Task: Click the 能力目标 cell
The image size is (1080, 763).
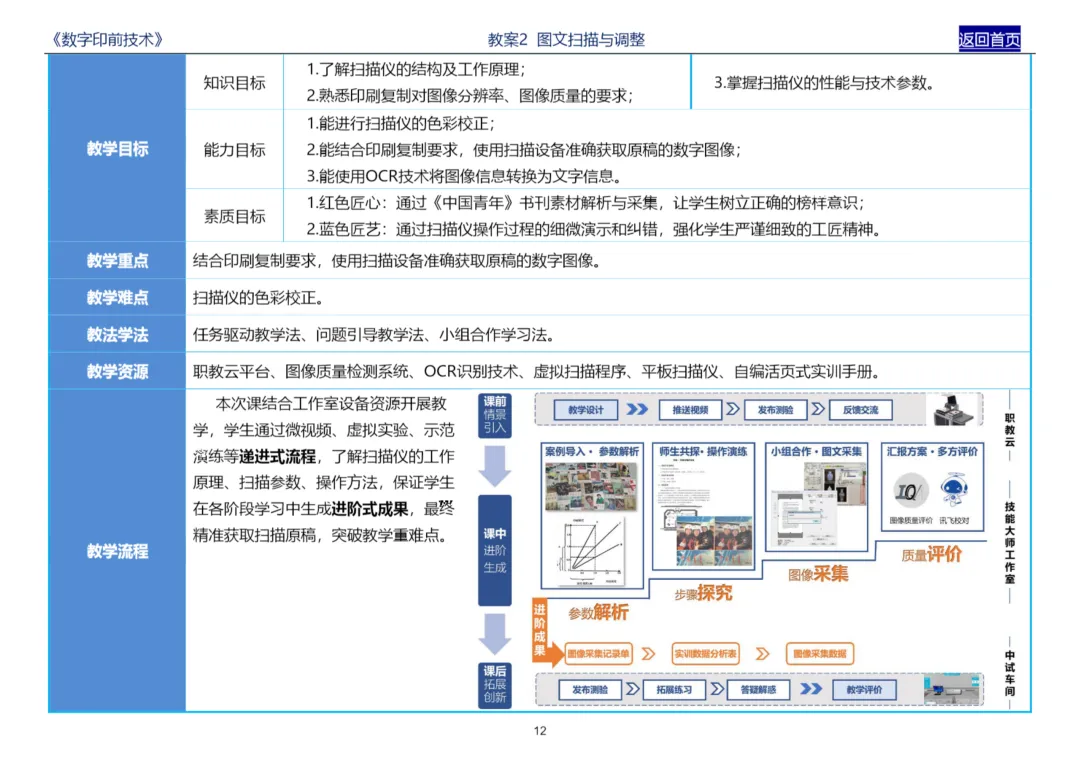Action: coord(234,149)
